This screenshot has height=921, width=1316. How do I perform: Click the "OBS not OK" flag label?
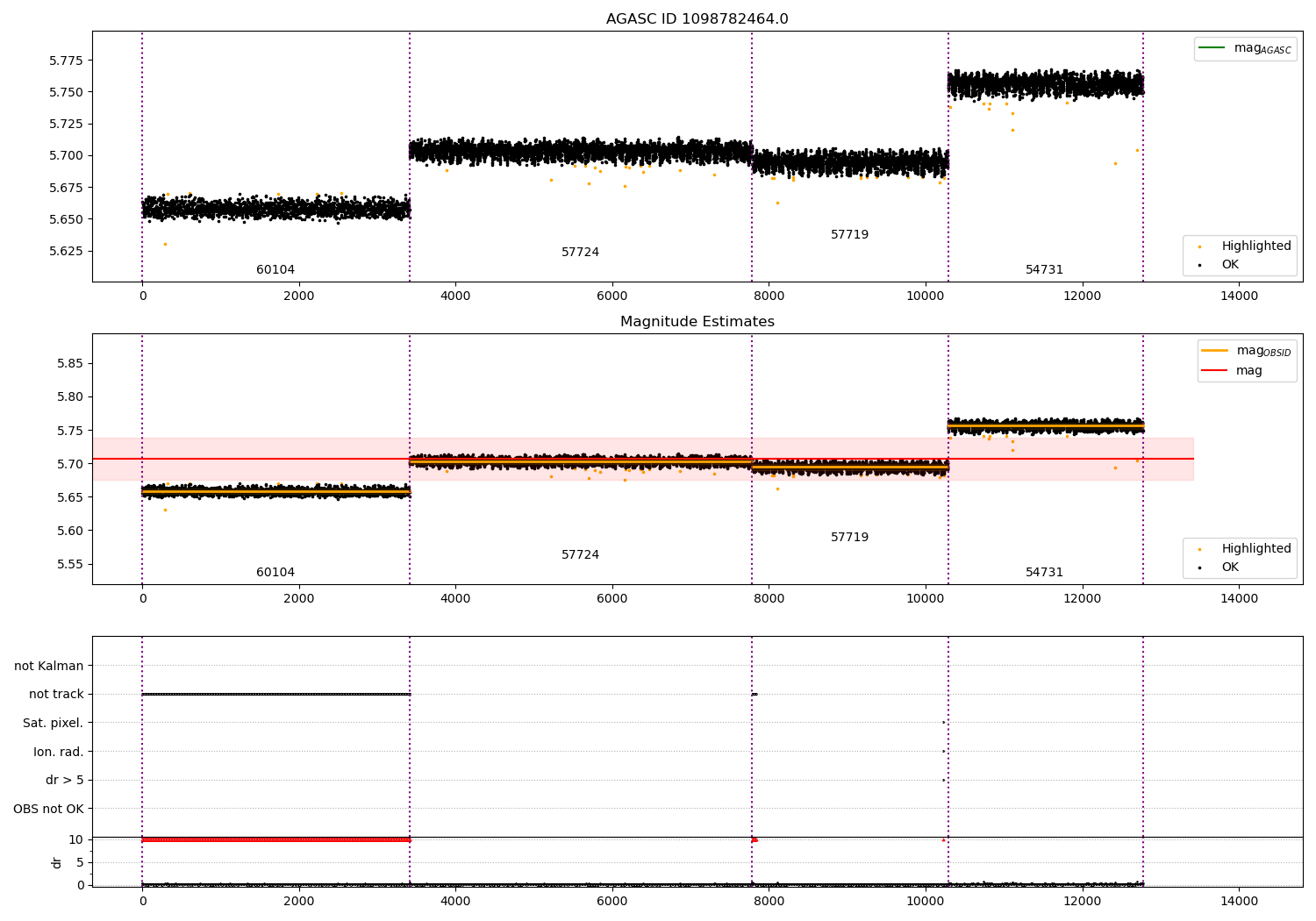coord(48,809)
